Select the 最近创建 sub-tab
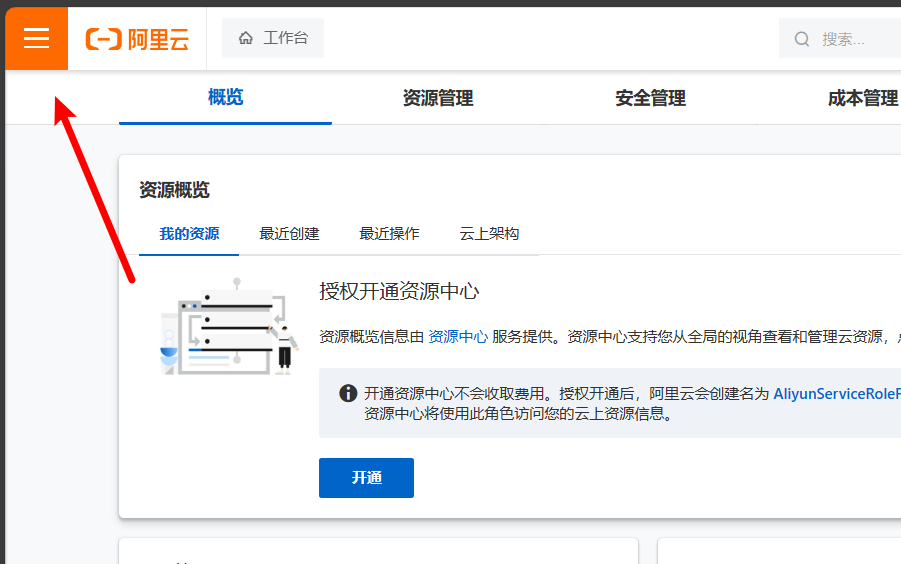901x564 pixels. (x=289, y=233)
